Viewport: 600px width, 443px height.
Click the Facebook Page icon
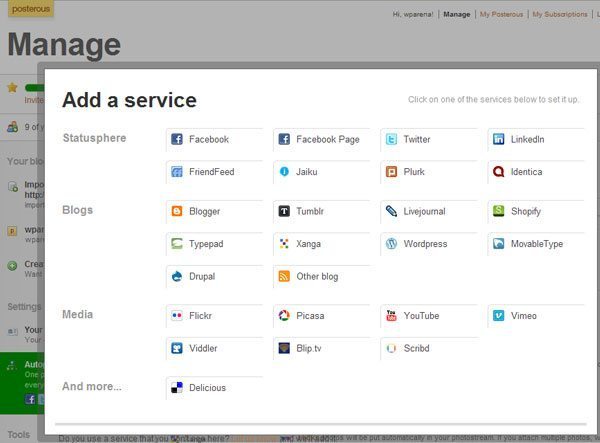point(284,139)
